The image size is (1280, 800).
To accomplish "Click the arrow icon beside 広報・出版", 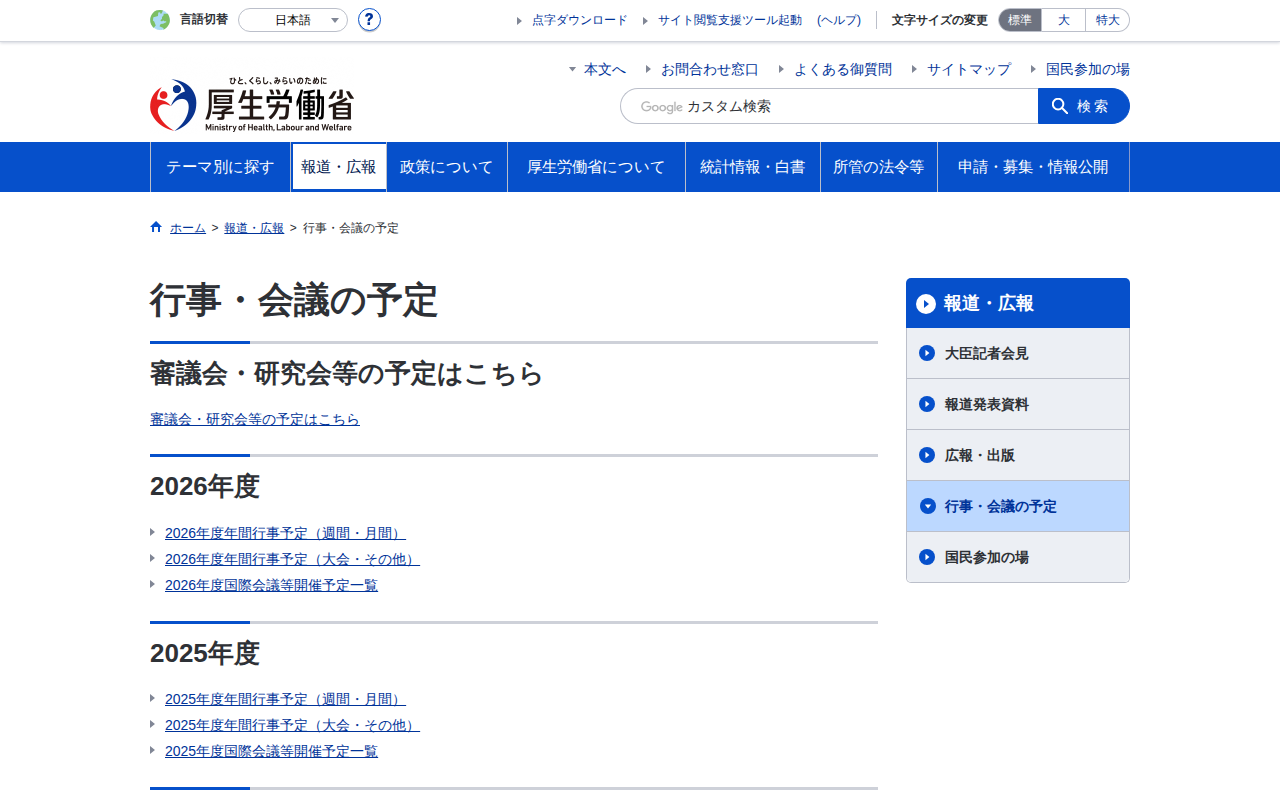I will [x=927, y=455].
